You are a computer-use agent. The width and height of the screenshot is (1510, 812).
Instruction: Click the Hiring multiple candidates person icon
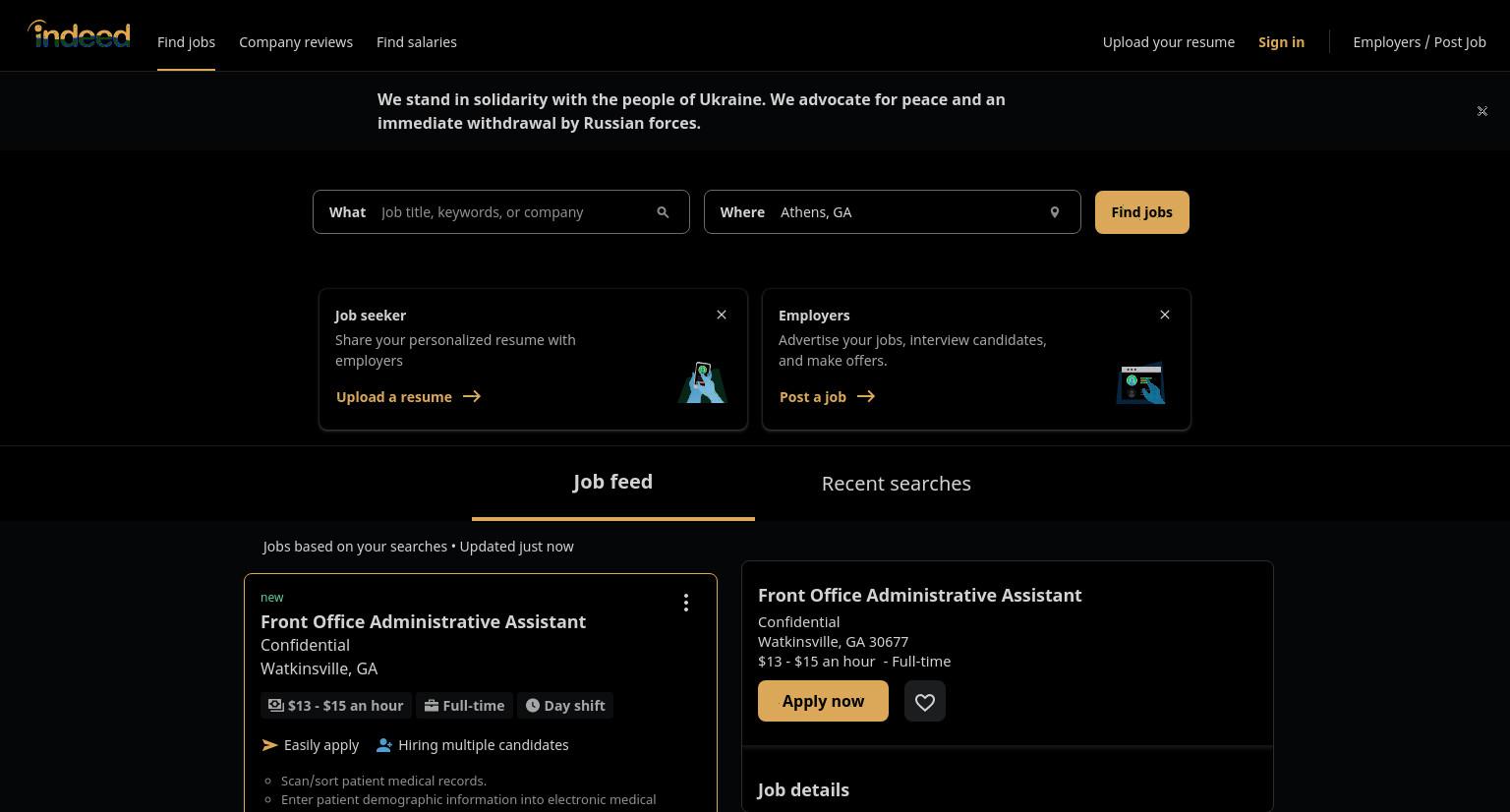[384, 745]
